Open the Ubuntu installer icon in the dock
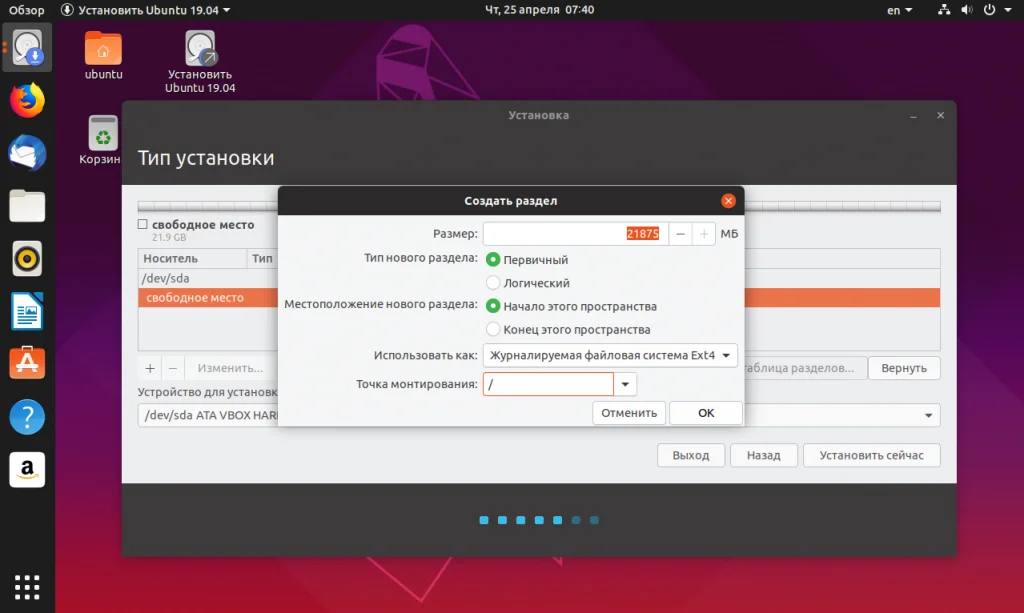This screenshot has width=1024, height=613. [27, 48]
